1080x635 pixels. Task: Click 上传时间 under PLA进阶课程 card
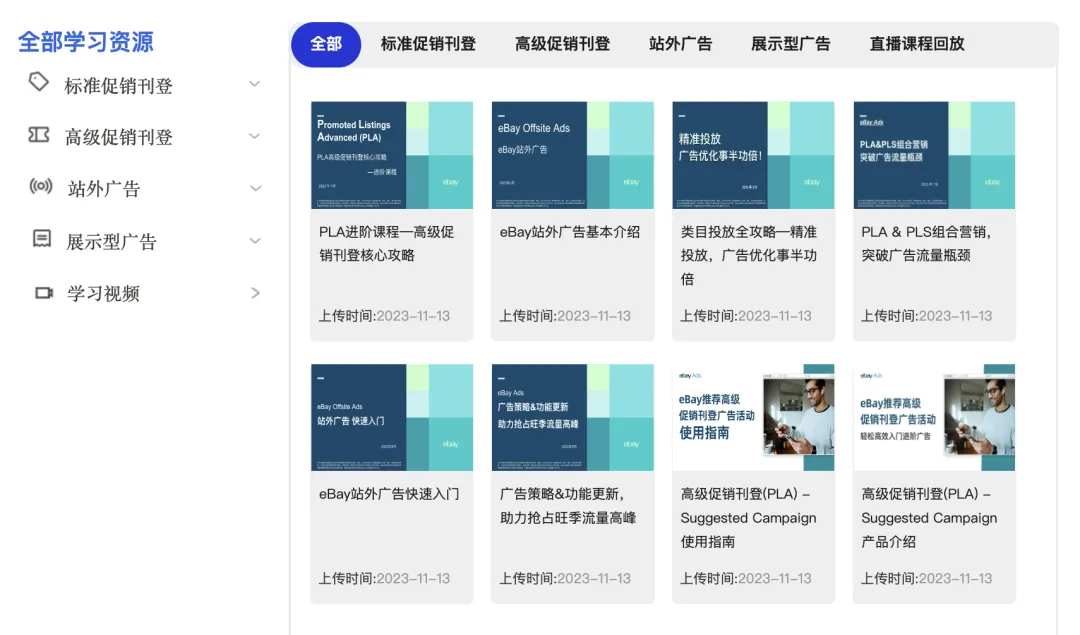[384, 316]
